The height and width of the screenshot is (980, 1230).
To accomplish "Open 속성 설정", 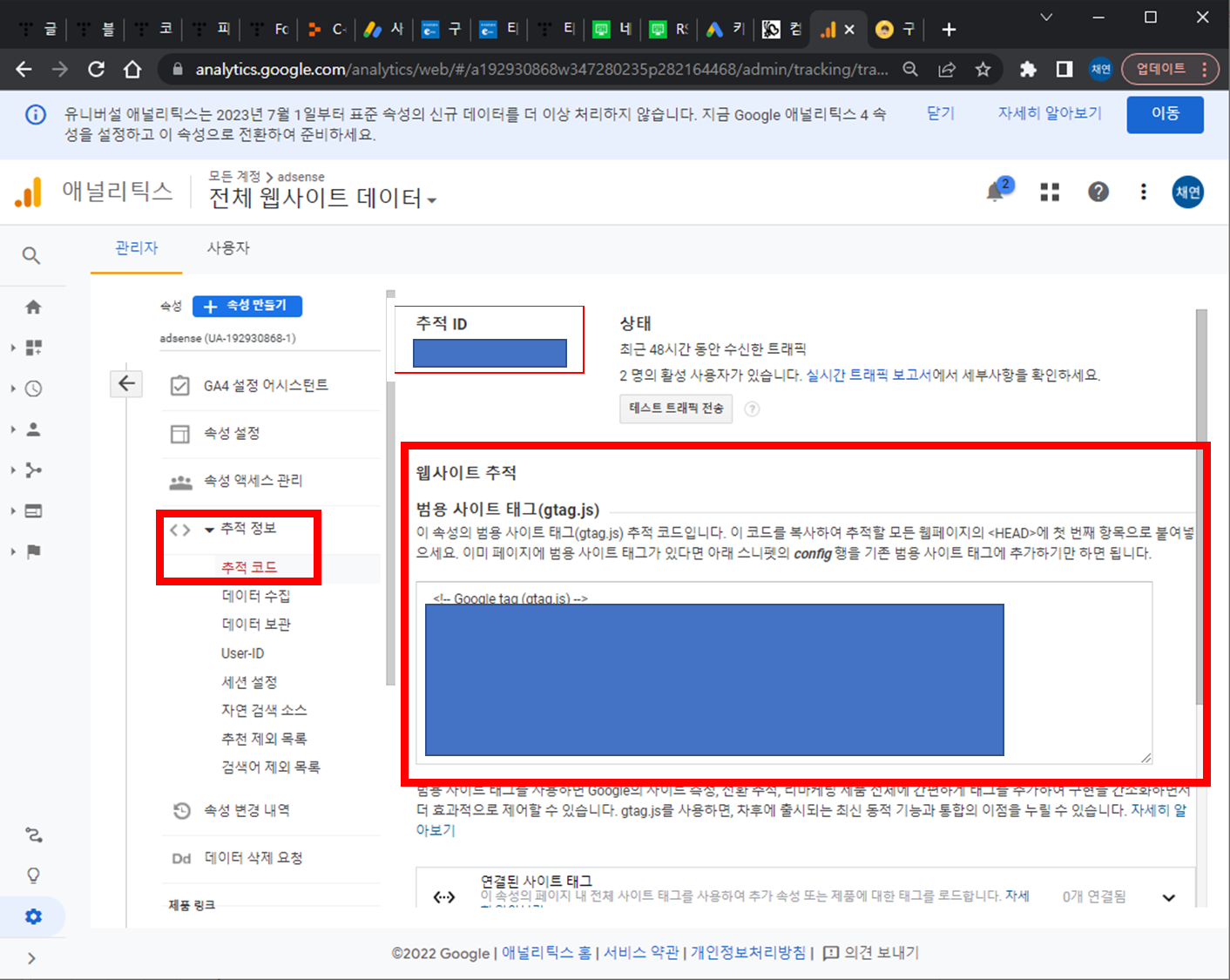I will [232, 433].
